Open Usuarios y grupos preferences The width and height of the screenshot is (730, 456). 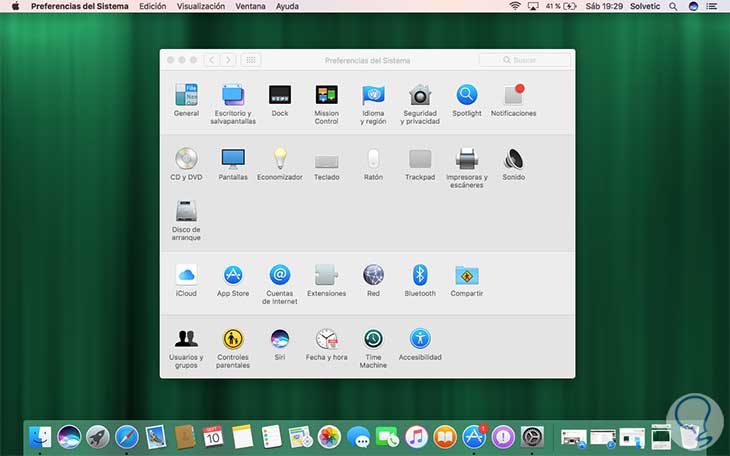(186, 339)
